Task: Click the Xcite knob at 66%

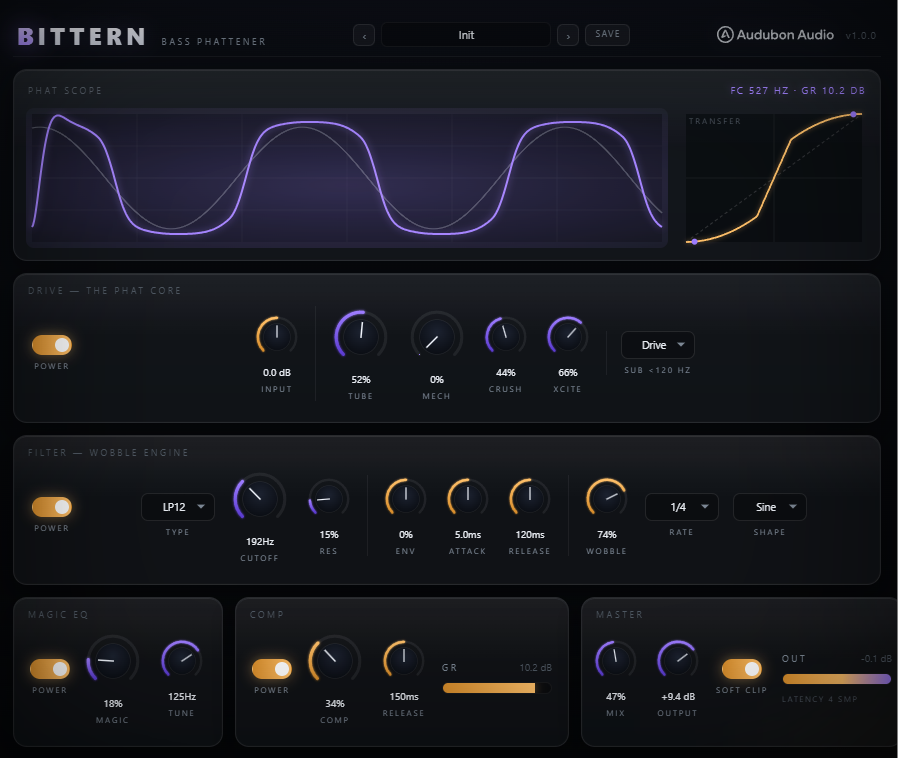Action: pos(568,336)
